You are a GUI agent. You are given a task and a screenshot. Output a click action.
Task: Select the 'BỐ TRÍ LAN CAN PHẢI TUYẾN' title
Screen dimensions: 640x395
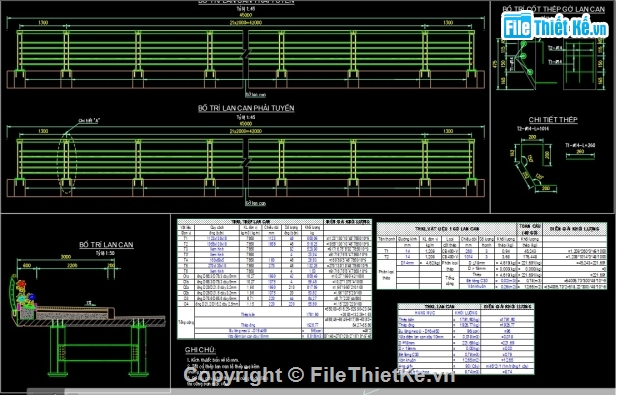coord(246,108)
